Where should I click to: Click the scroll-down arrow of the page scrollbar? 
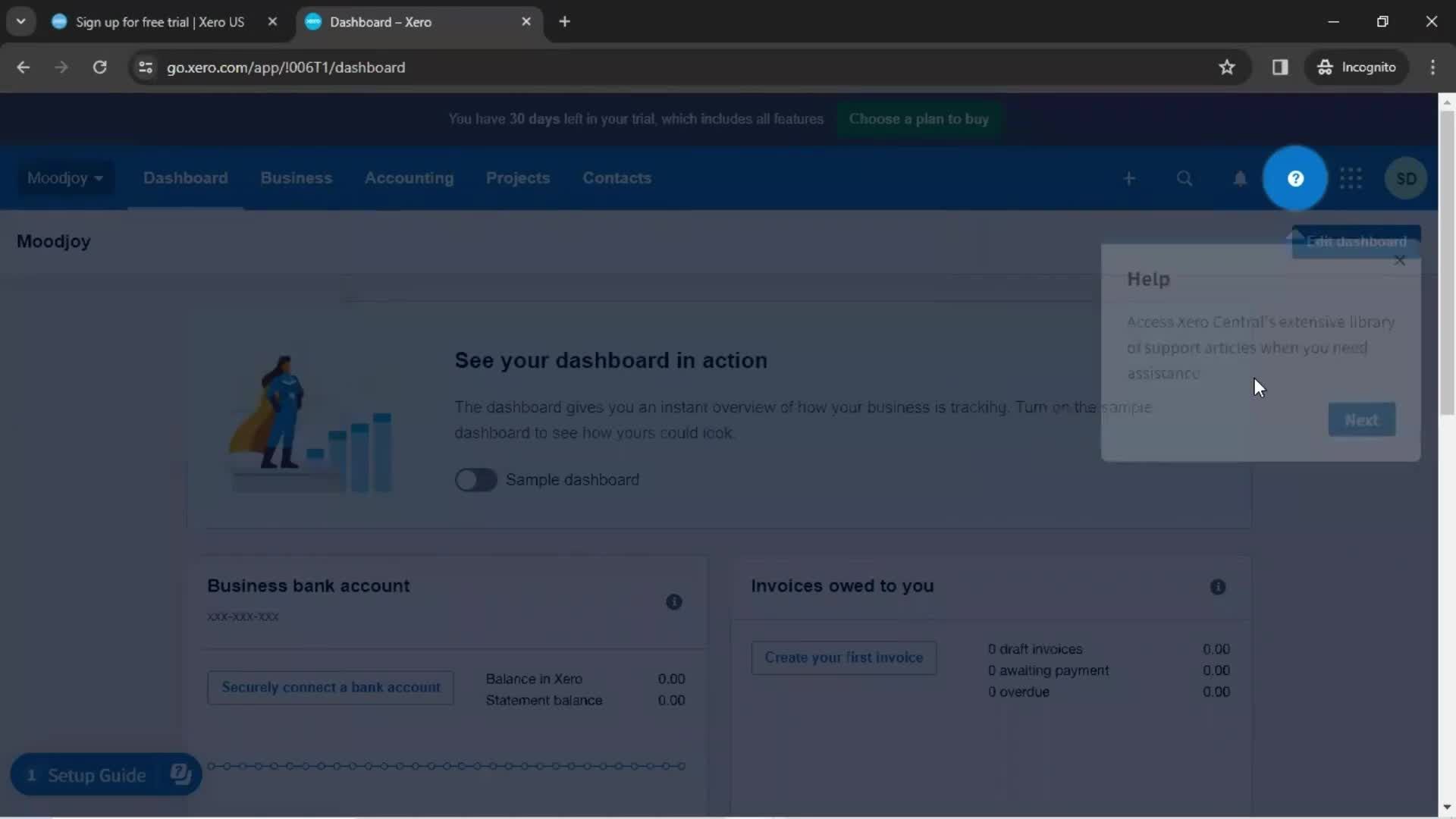pos(1447,808)
